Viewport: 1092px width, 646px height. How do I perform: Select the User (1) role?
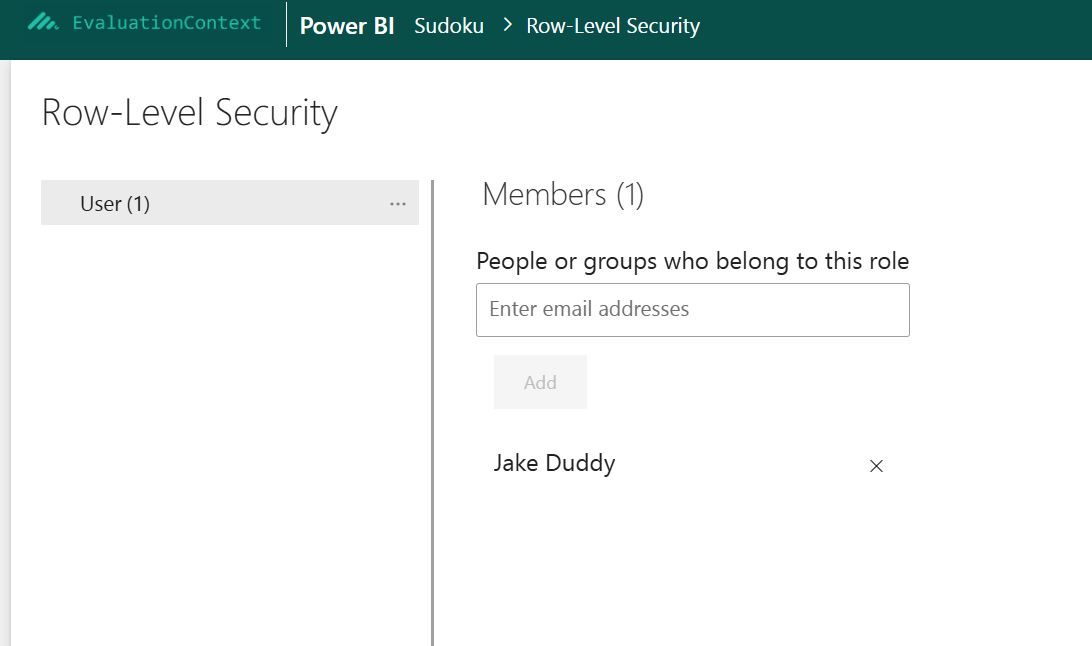tap(115, 203)
